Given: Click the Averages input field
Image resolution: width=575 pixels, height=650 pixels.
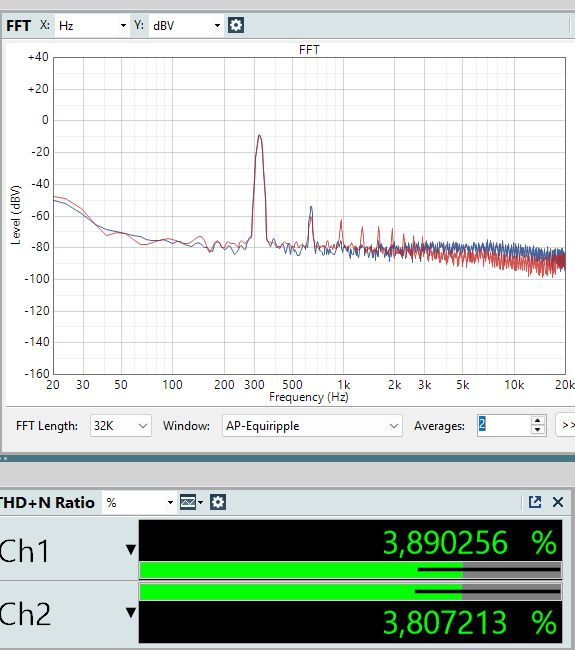Looking at the screenshot, I should coord(504,426).
